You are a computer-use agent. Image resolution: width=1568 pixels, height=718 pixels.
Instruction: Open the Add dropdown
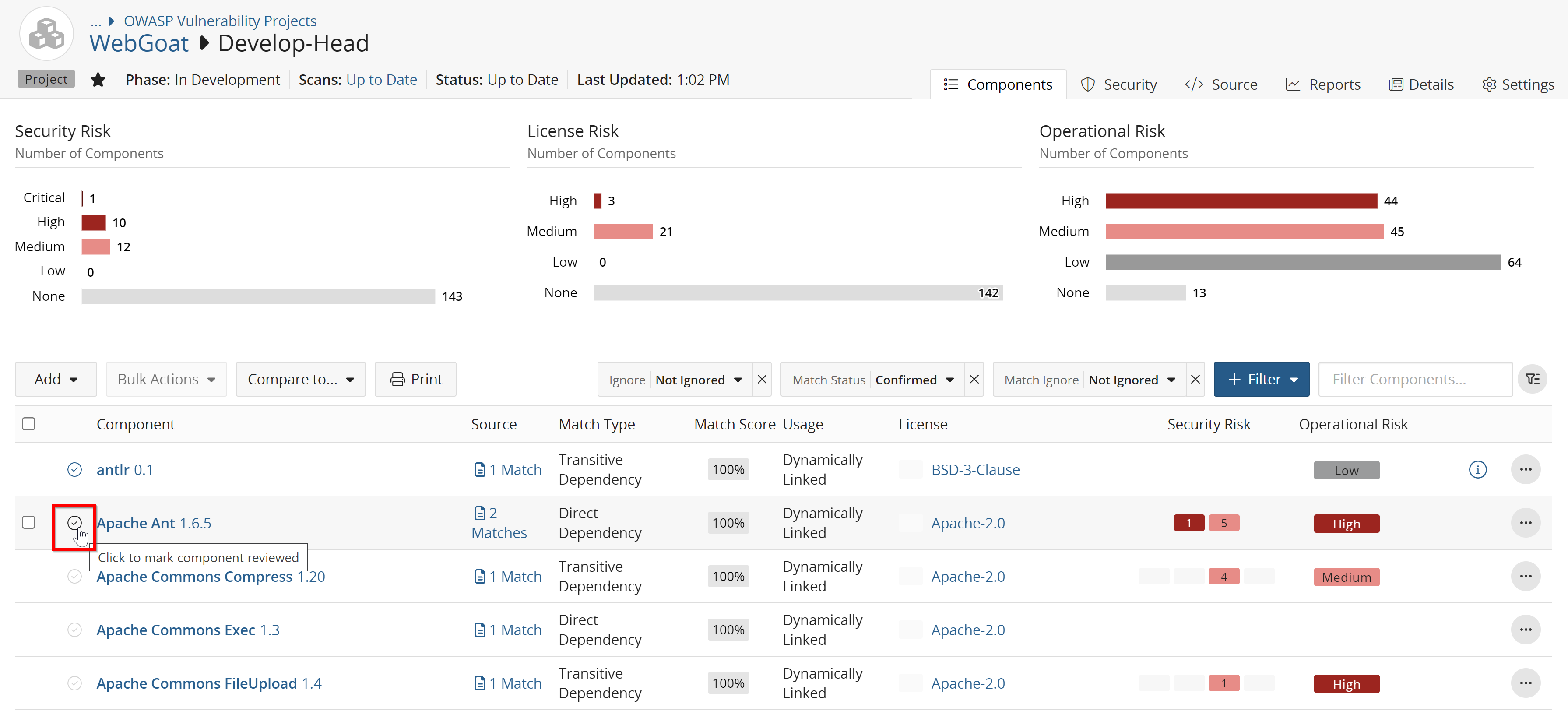(56, 380)
